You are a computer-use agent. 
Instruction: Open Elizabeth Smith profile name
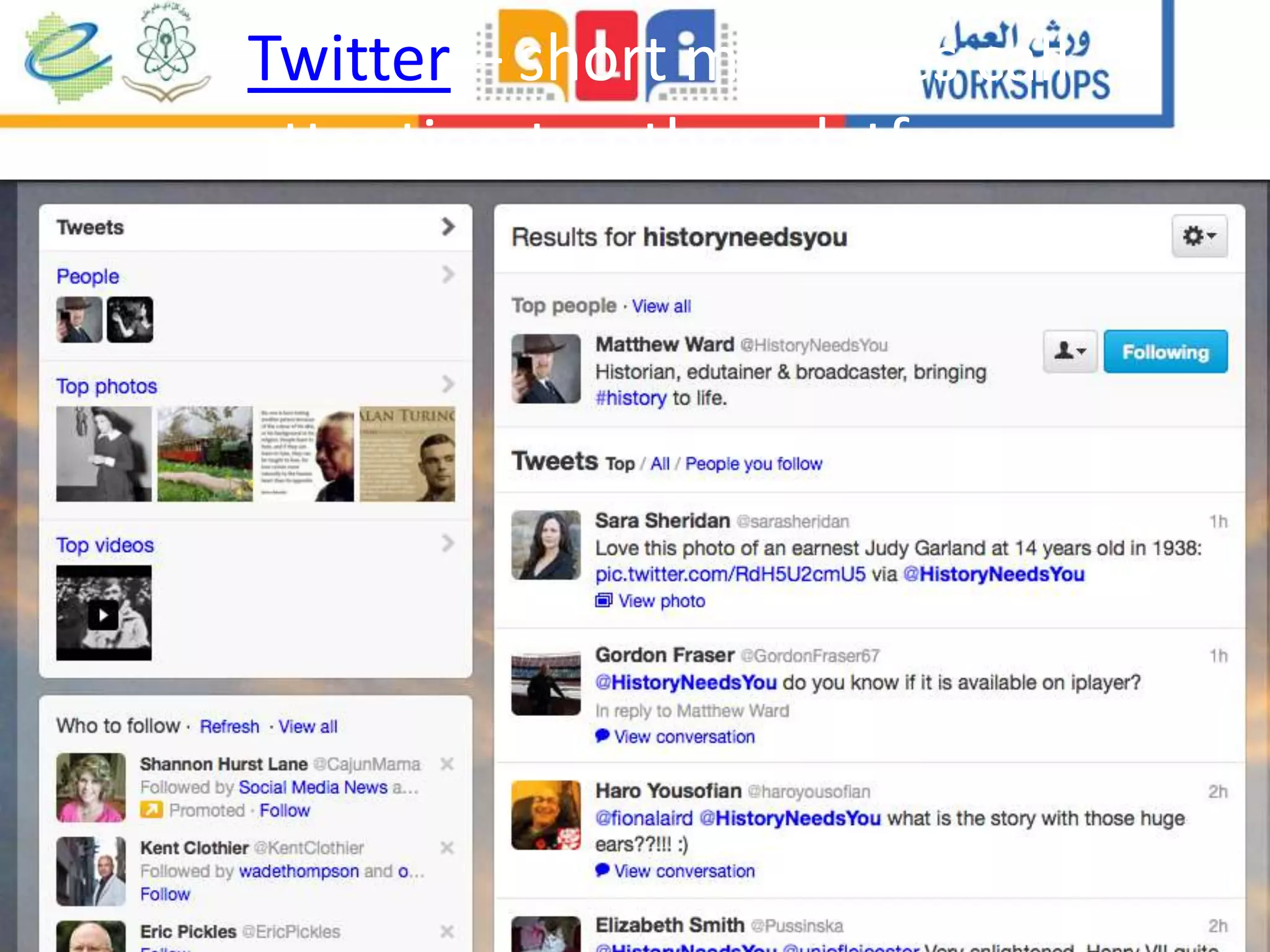click(x=670, y=925)
